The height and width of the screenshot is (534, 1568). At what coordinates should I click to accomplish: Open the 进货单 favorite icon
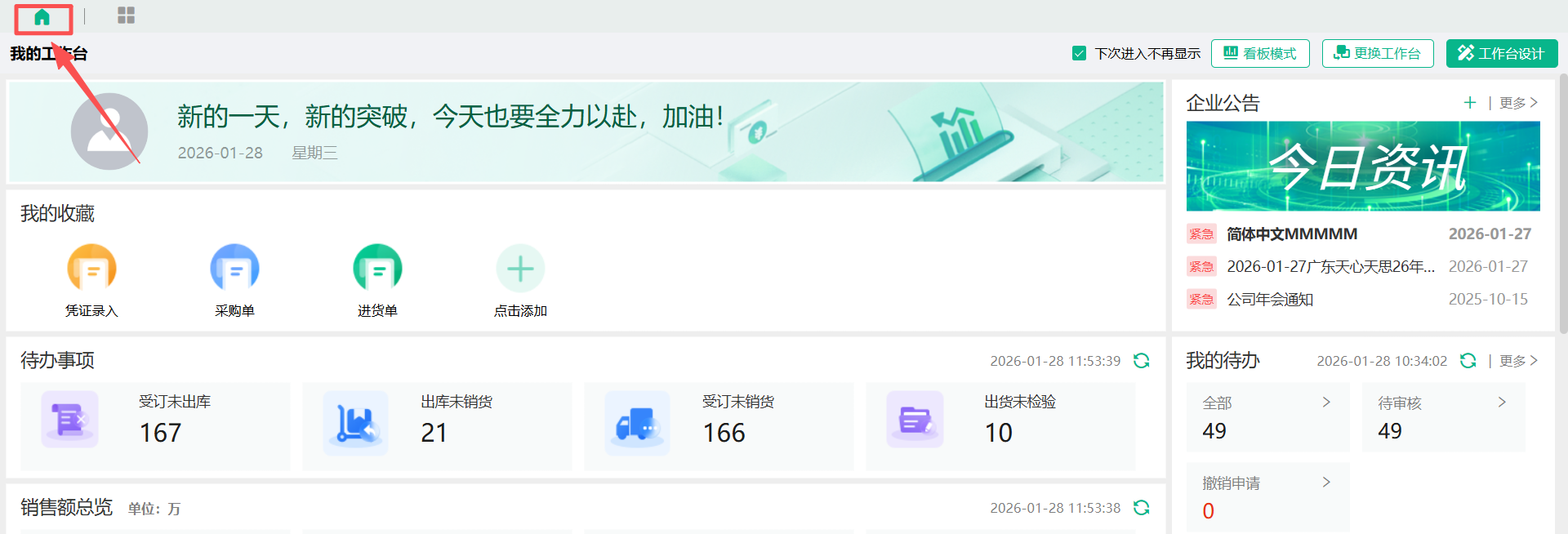click(377, 269)
